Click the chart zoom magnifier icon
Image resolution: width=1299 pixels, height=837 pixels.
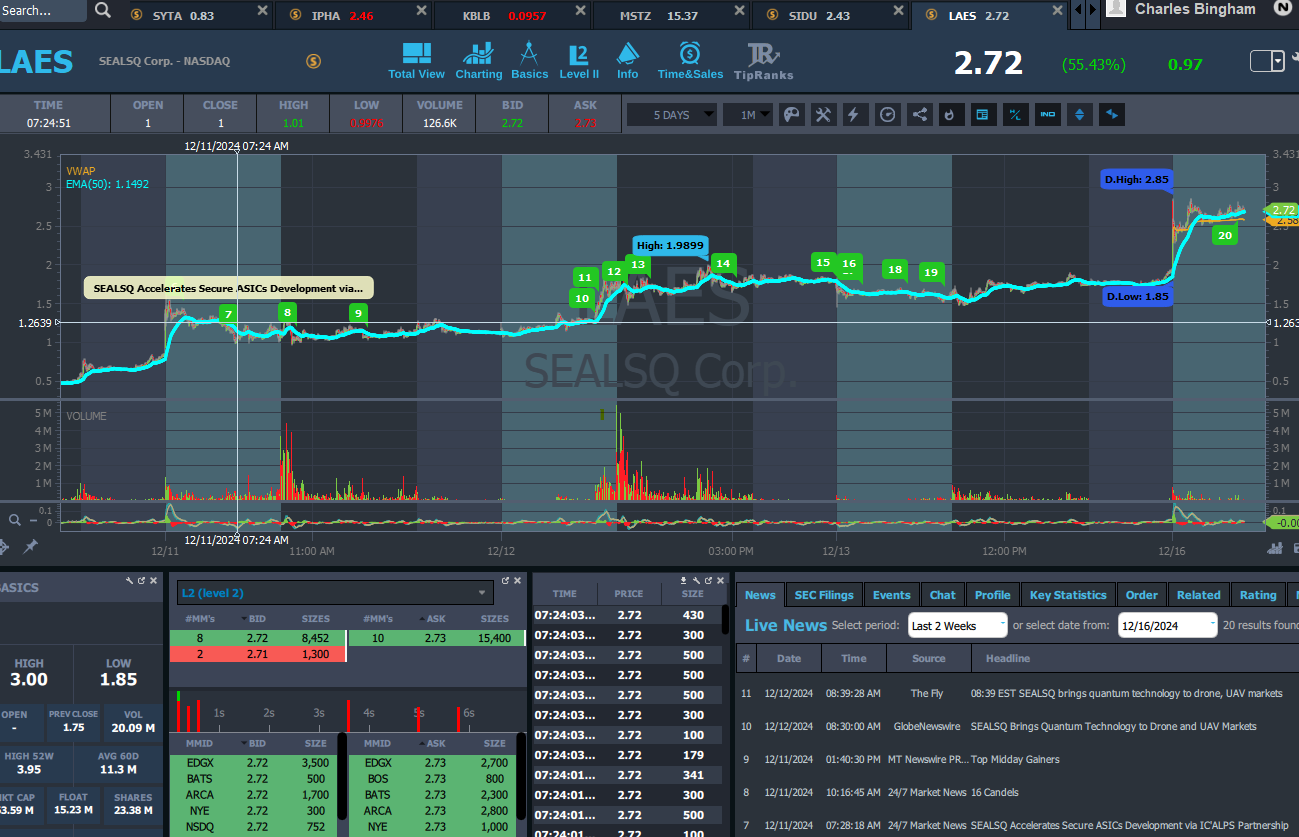point(14,520)
